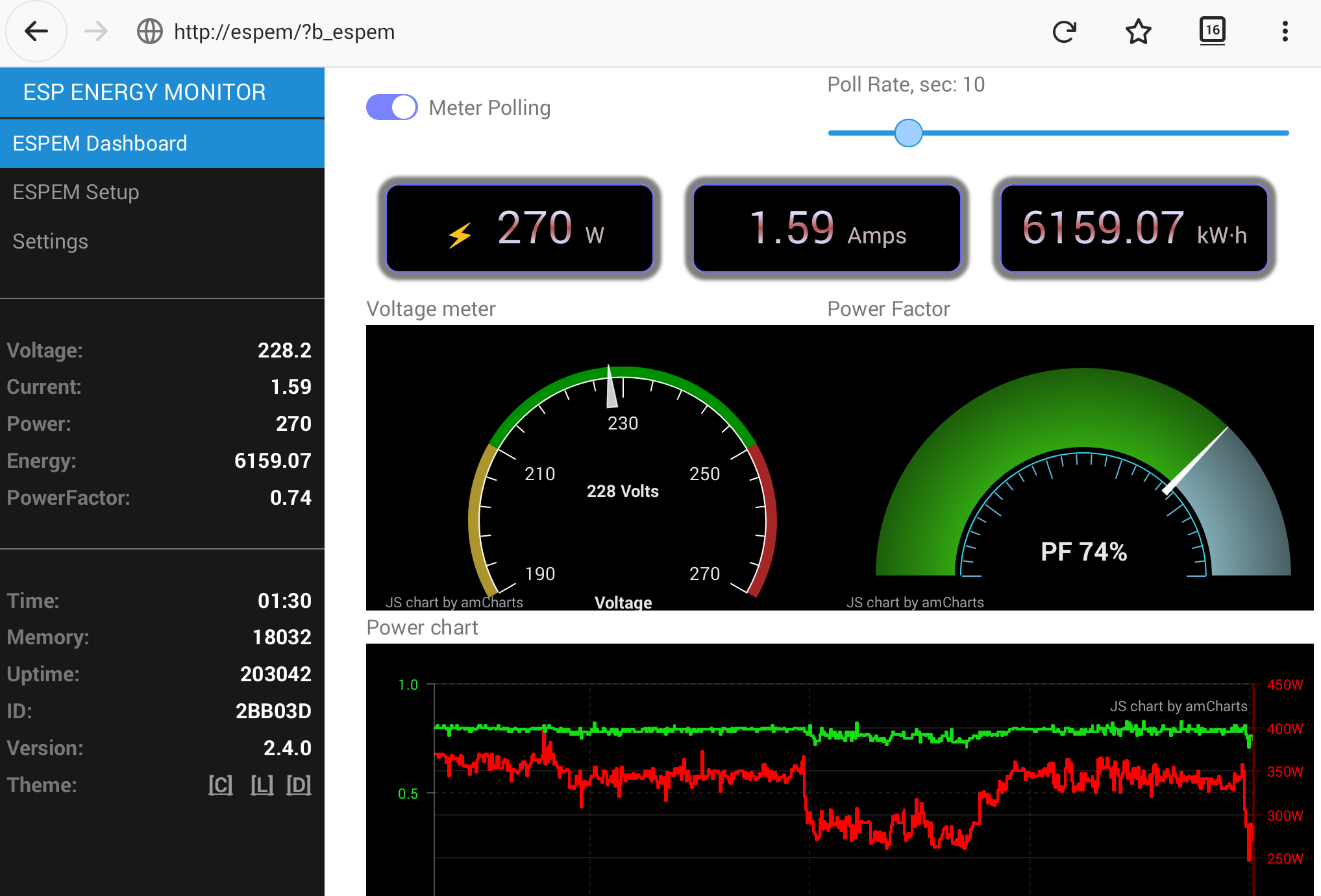1321x896 pixels.
Task: Click the ESP ENERGY MONITOR header
Action: 144,92
